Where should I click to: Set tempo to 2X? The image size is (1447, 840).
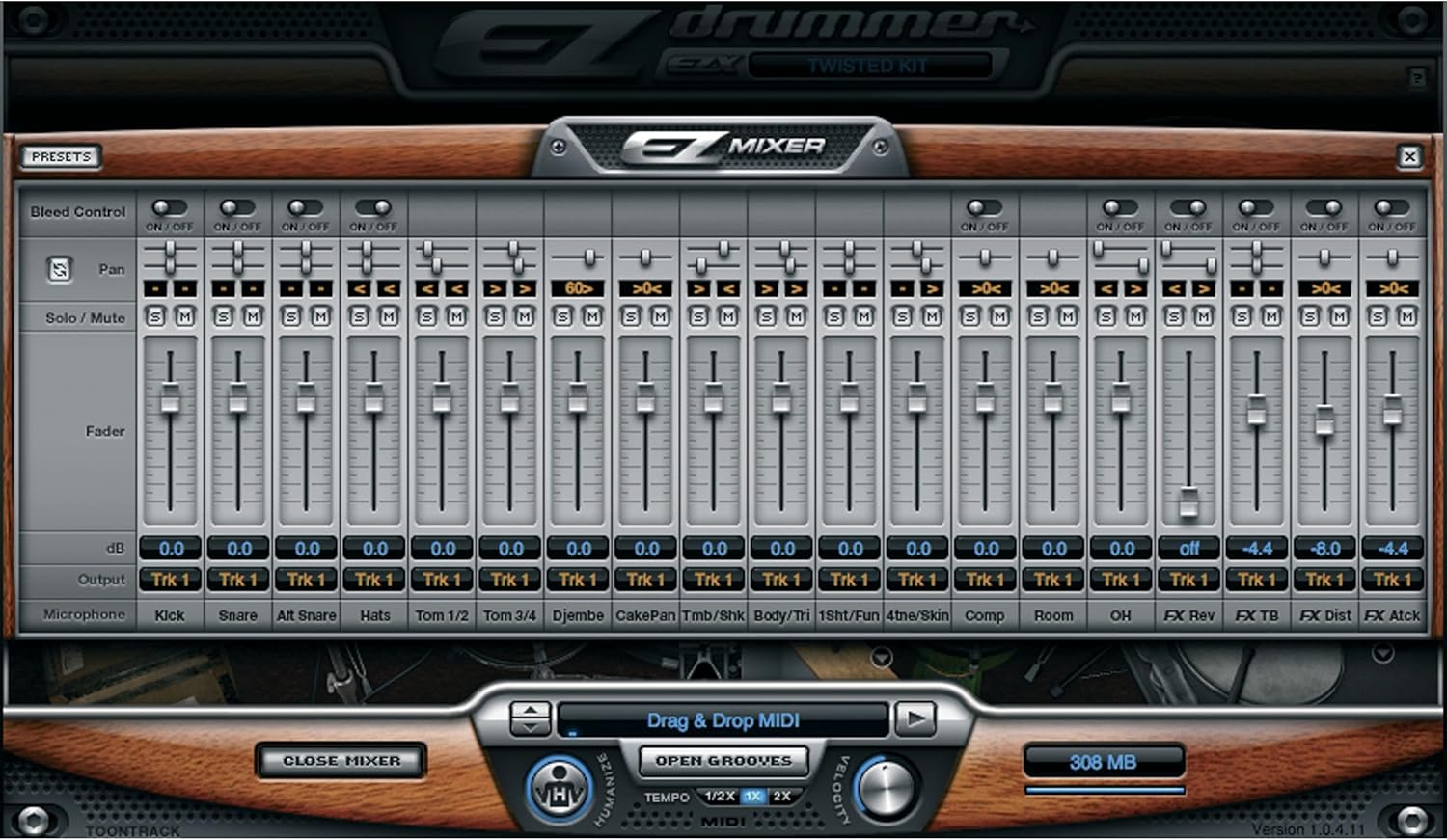pyautogui.click(x=781, y=797)
